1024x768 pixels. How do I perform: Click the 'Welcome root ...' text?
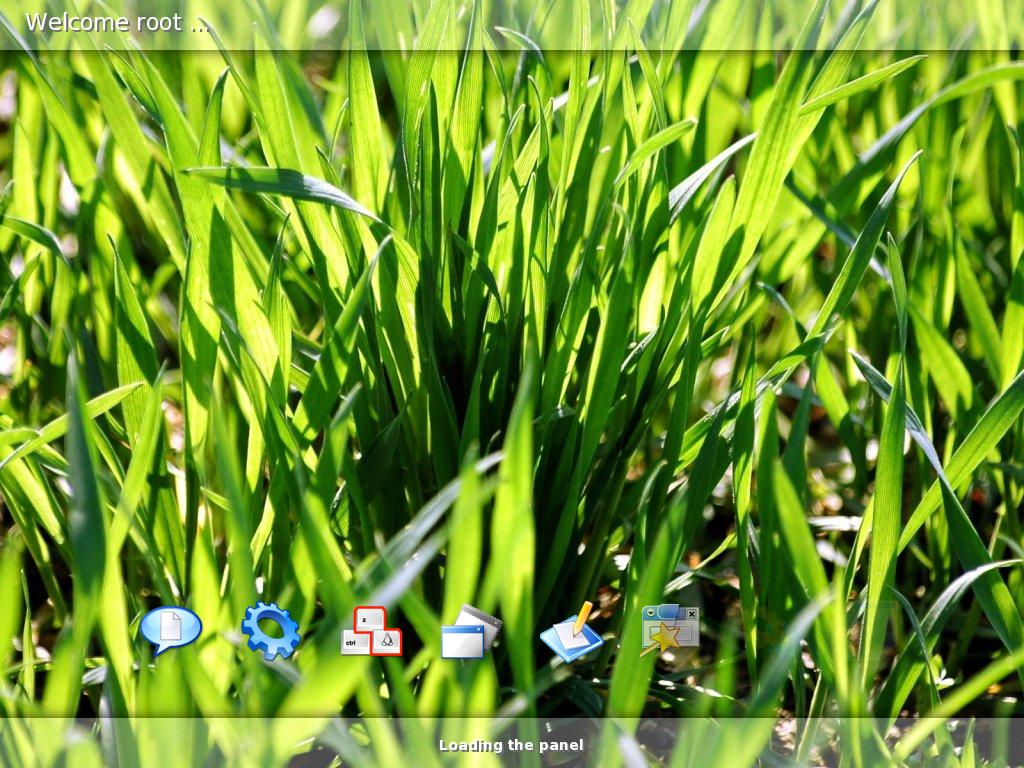pos(118,23)
